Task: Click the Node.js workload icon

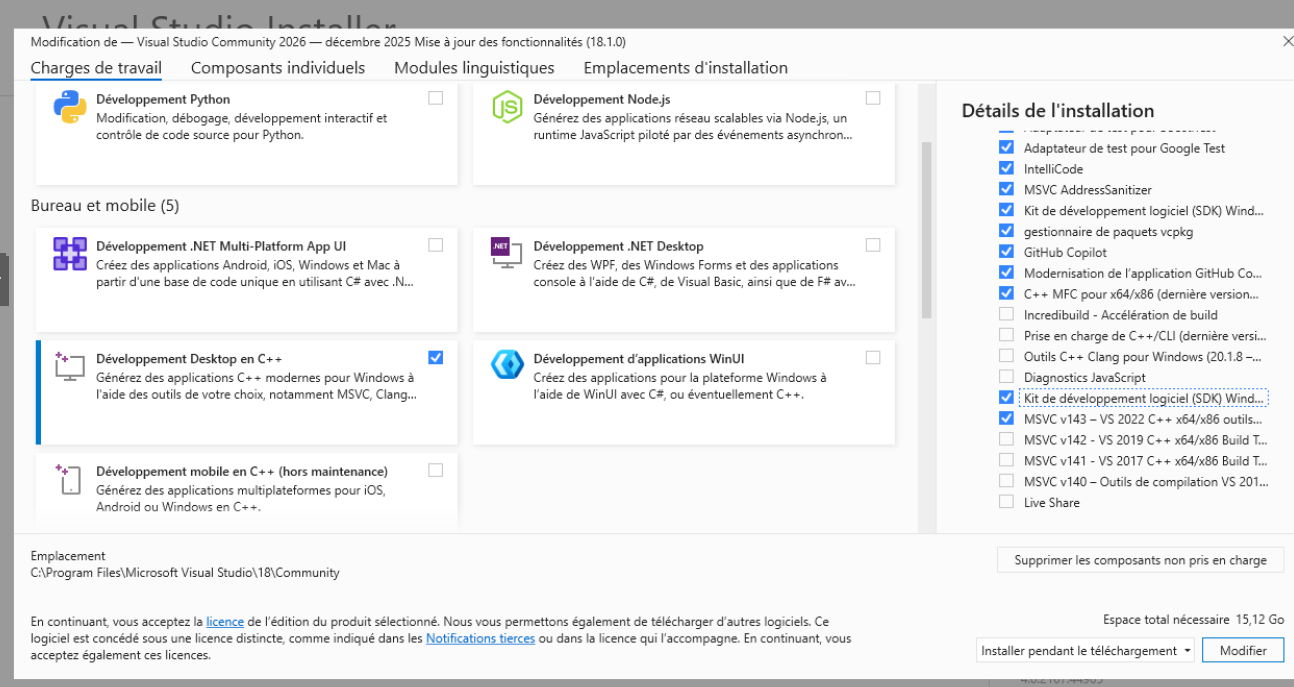Action: [508, 107]
